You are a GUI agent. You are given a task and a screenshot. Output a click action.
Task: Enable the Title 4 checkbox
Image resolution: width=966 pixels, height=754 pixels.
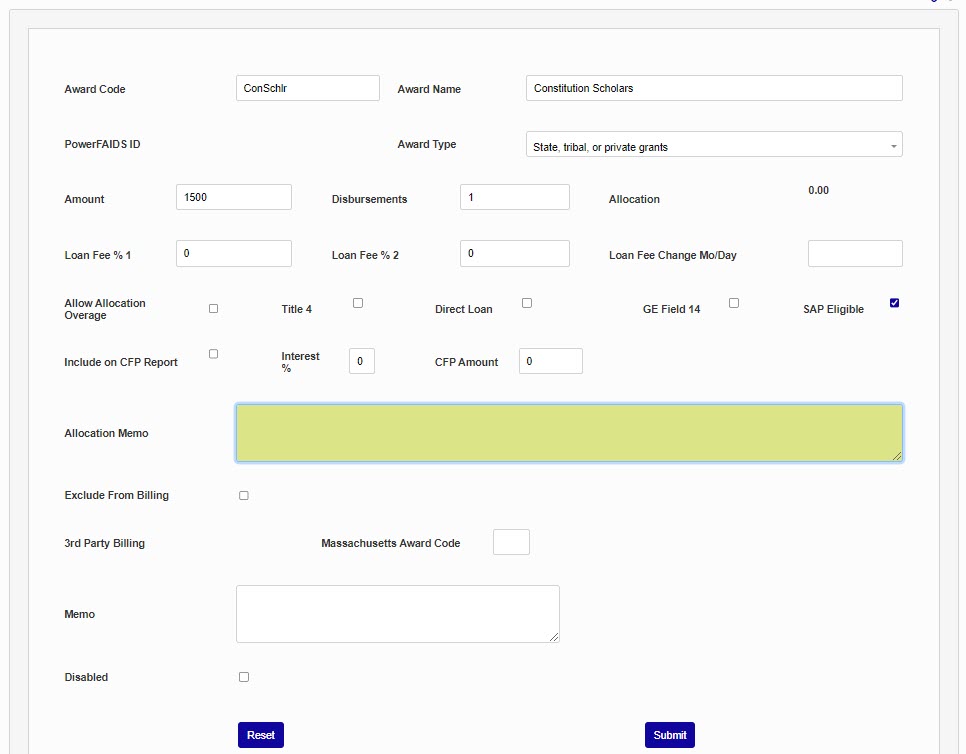358,303
